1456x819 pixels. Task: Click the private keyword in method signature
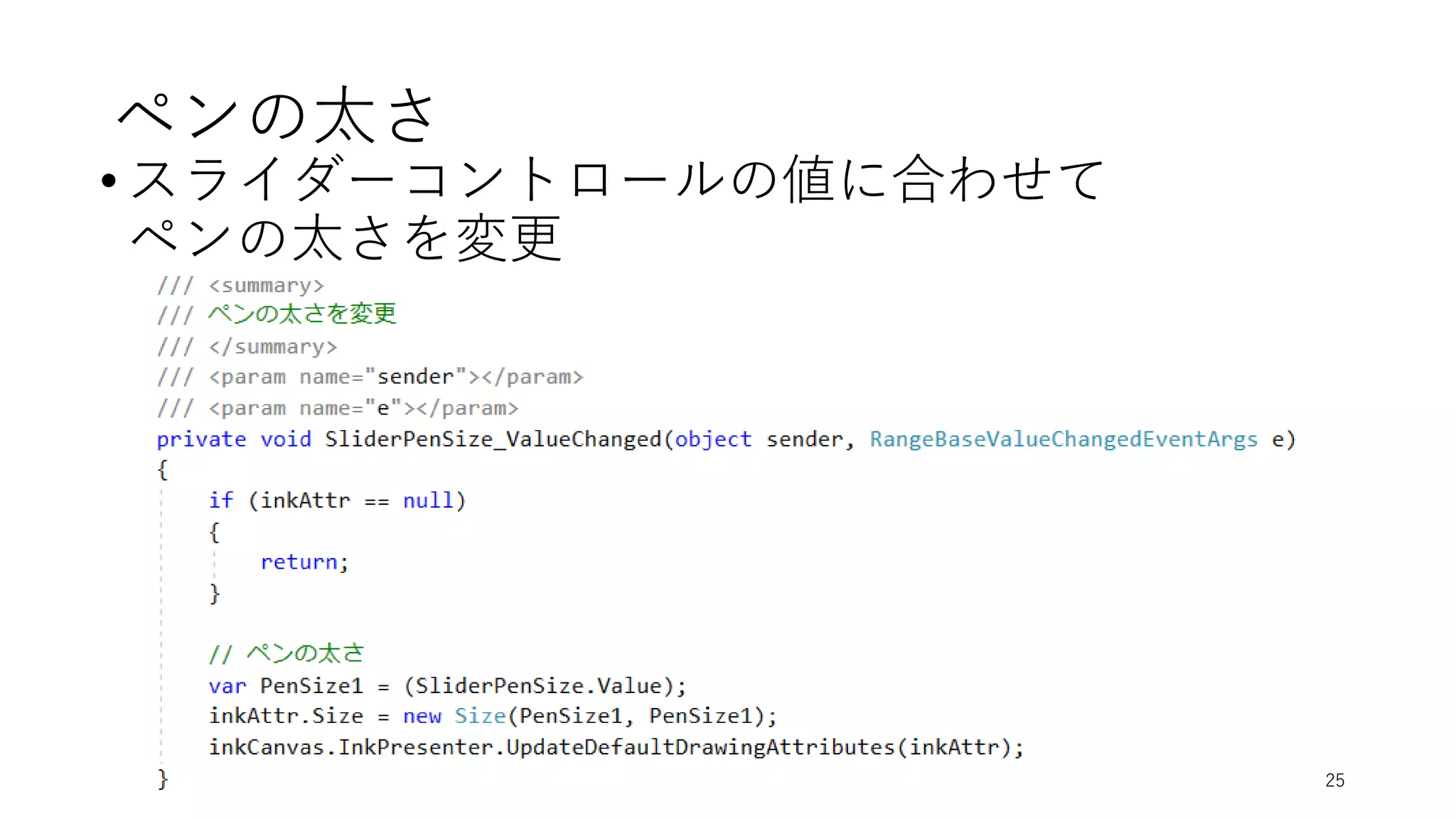(x=201, y=439)
